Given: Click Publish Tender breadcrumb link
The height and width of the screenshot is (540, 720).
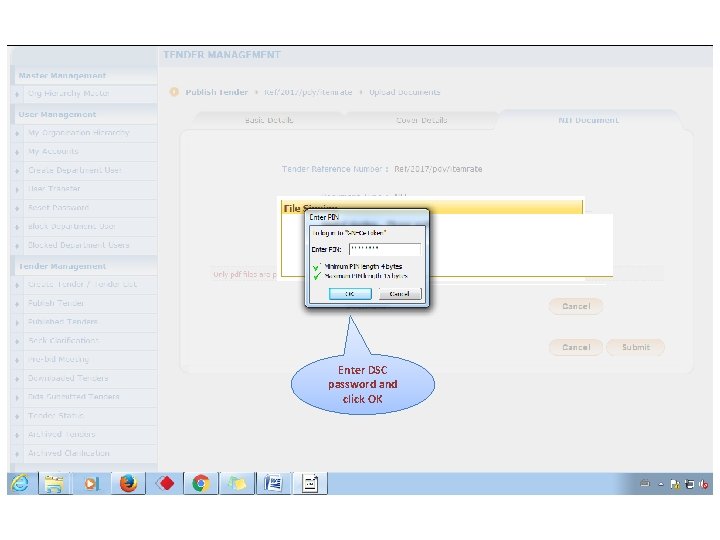Looking at the screenshot, I should [216, 92].
